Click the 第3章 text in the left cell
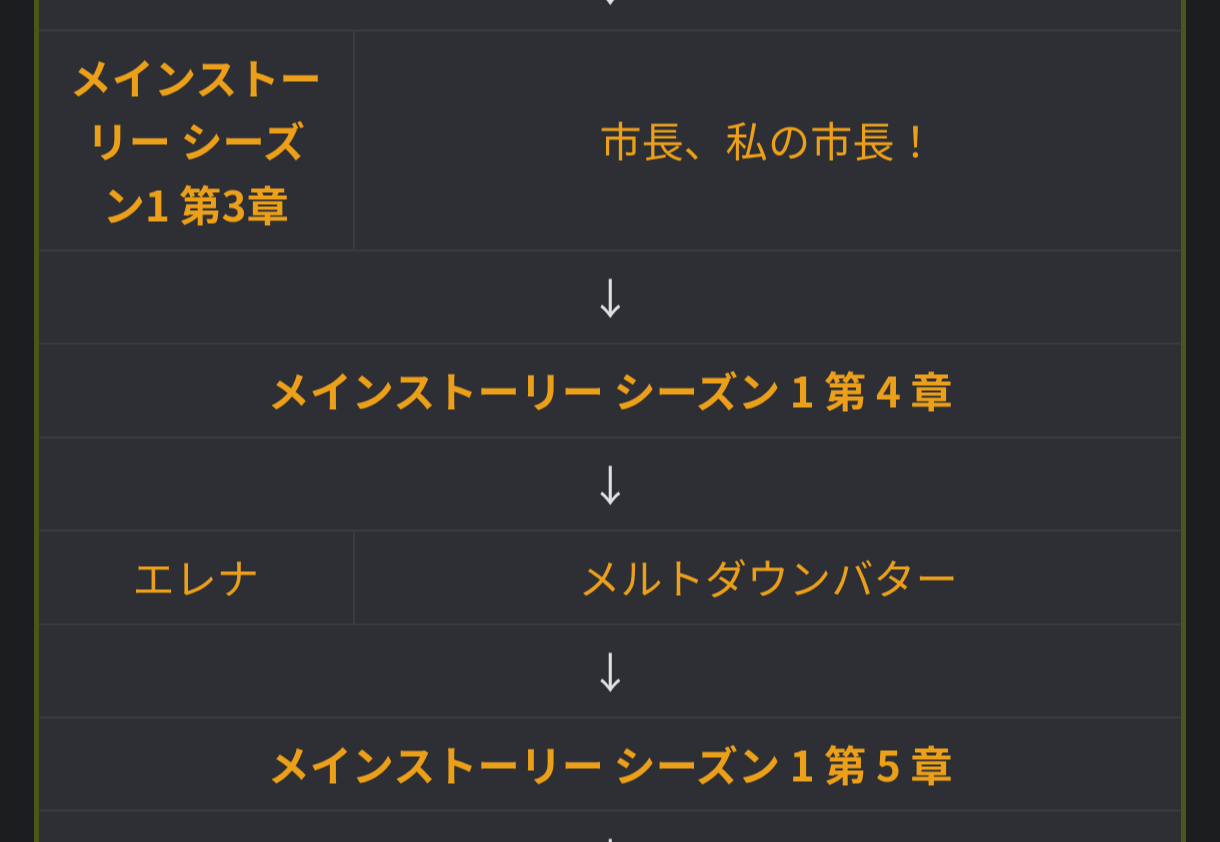This screenshot has width=1220, height=842. (234, 207)
